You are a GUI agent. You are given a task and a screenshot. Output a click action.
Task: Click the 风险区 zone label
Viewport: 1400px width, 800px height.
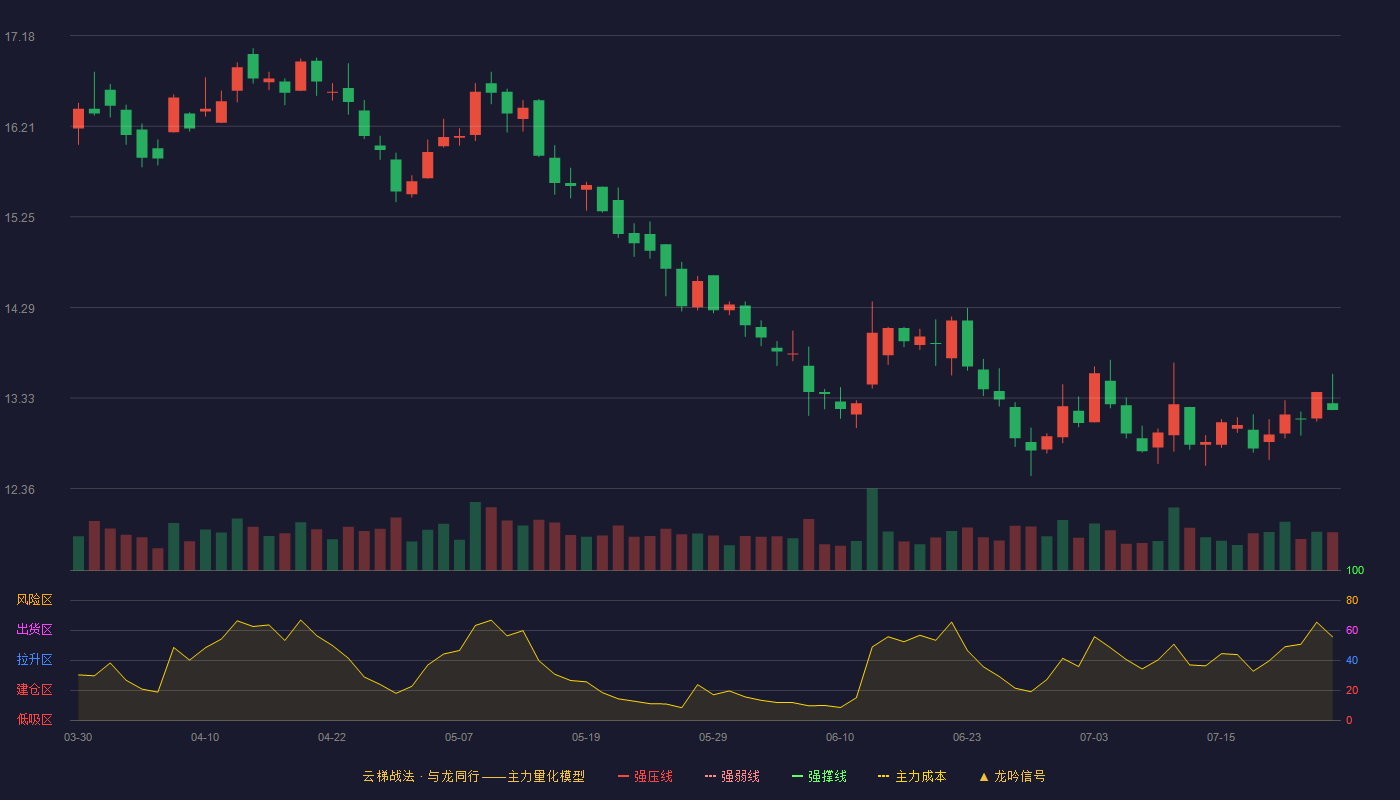(x=34, y=600)
